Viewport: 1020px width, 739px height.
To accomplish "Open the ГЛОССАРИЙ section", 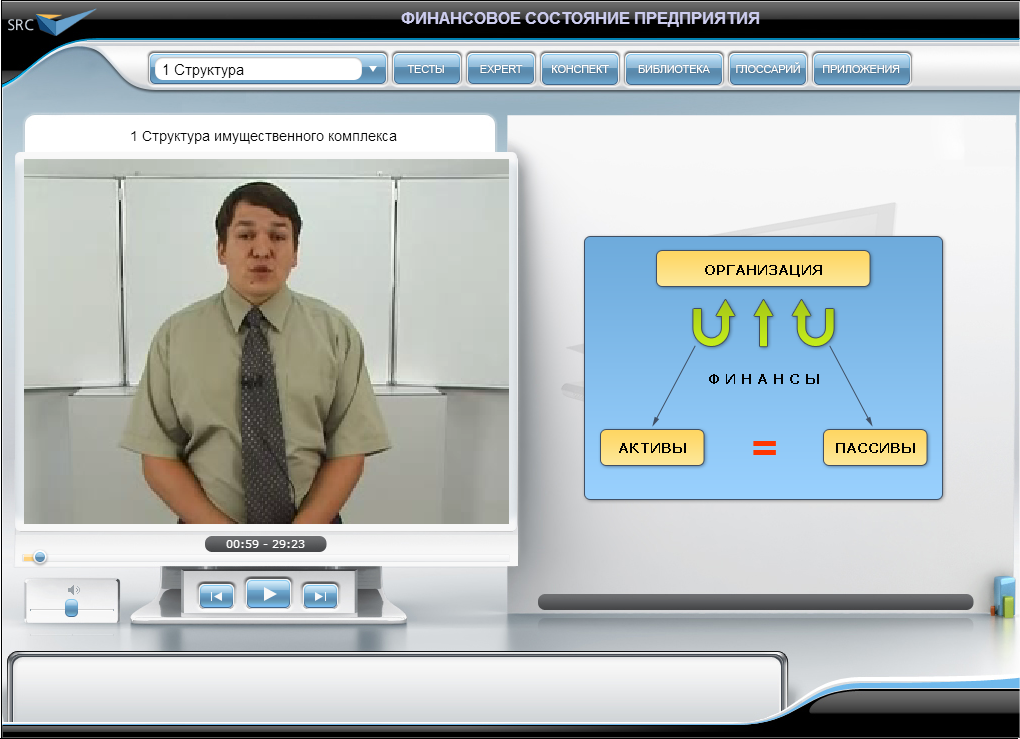I will click(768, 69).
